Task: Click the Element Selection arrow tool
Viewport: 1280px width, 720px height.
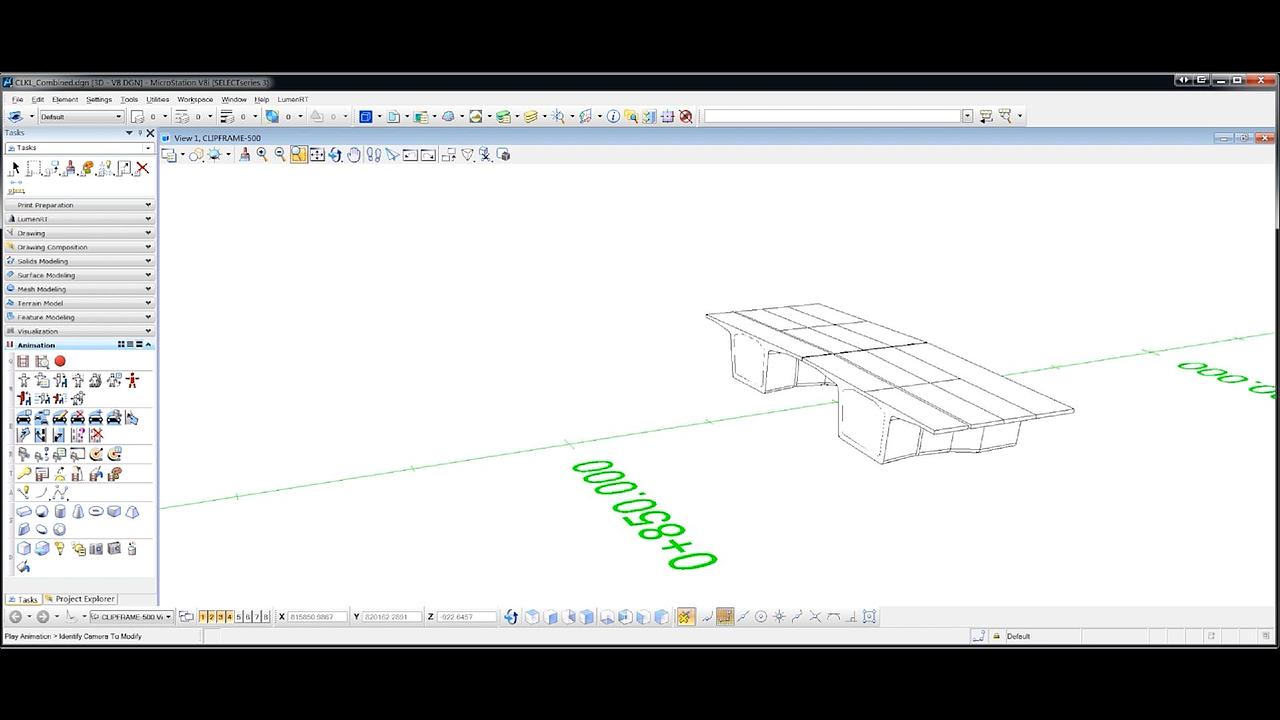Action: click(15, 168)
